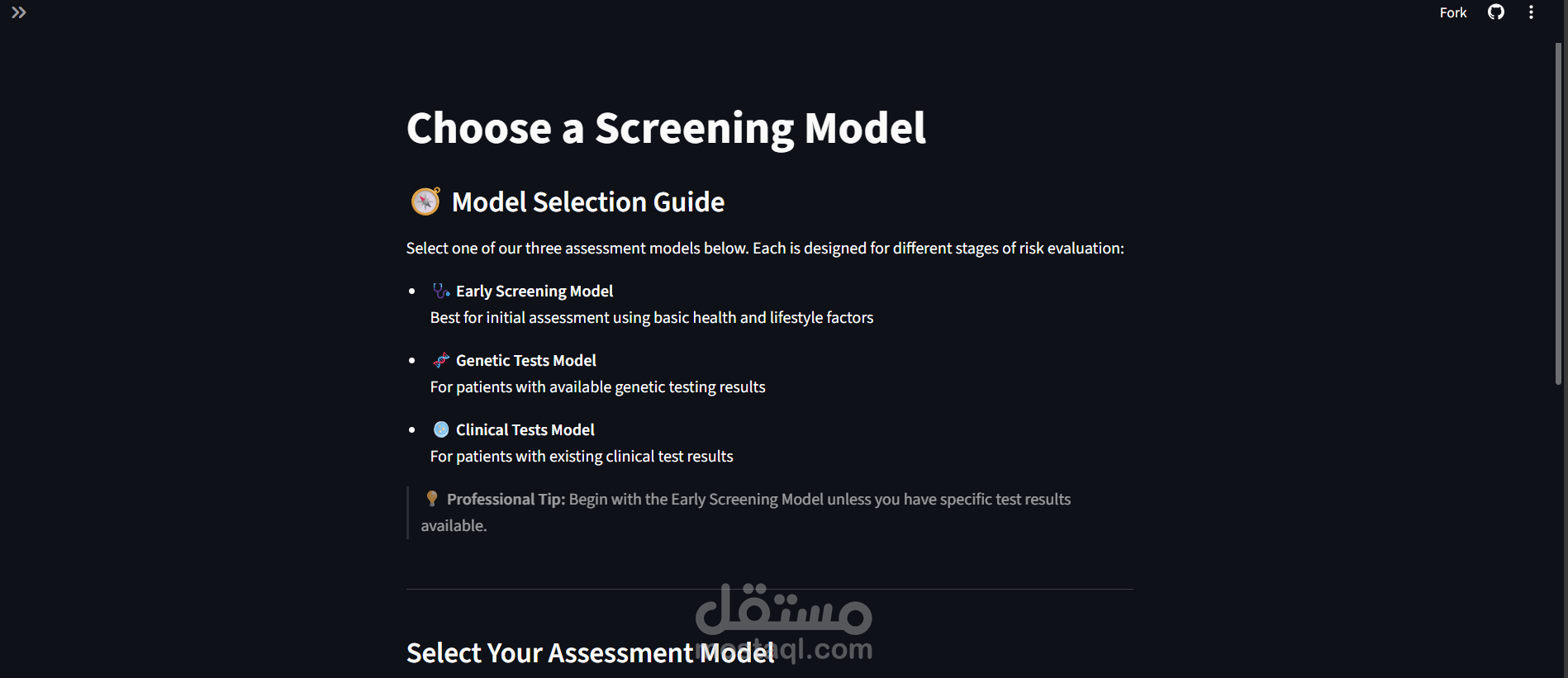Click the Fork button

coord(1452,12)
